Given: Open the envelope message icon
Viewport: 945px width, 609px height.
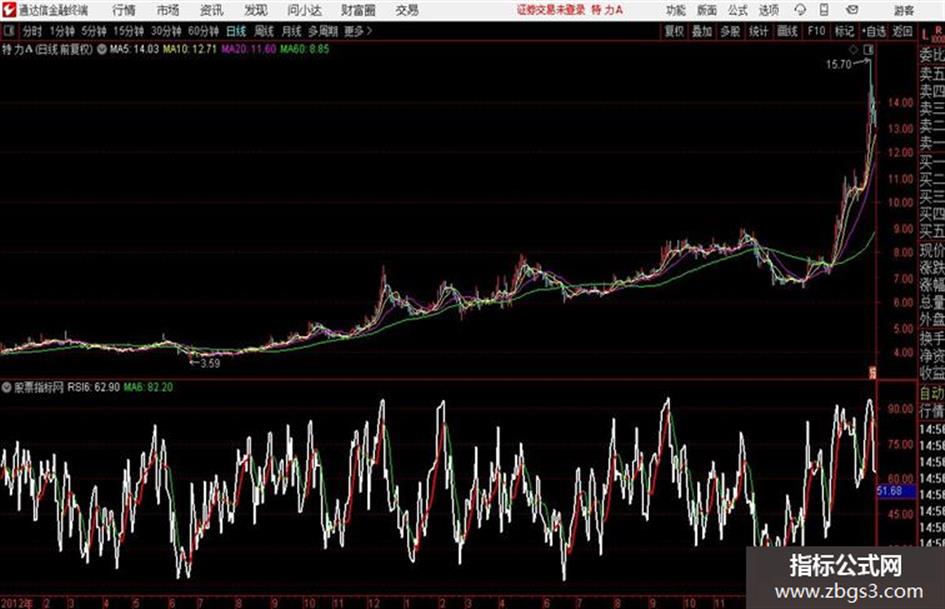Looking at the screenshot, I should [852, 10].
